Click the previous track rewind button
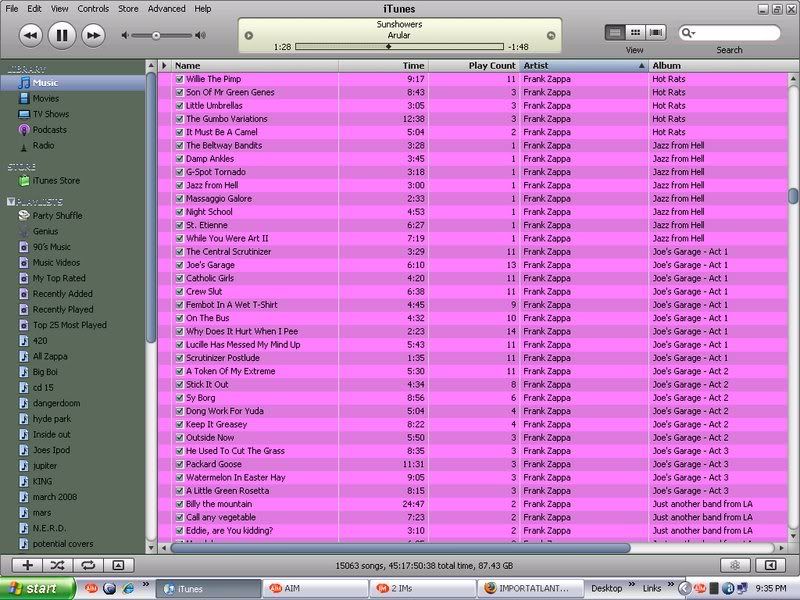The width and height of the screenshot is (800, 600). point(31,35)
